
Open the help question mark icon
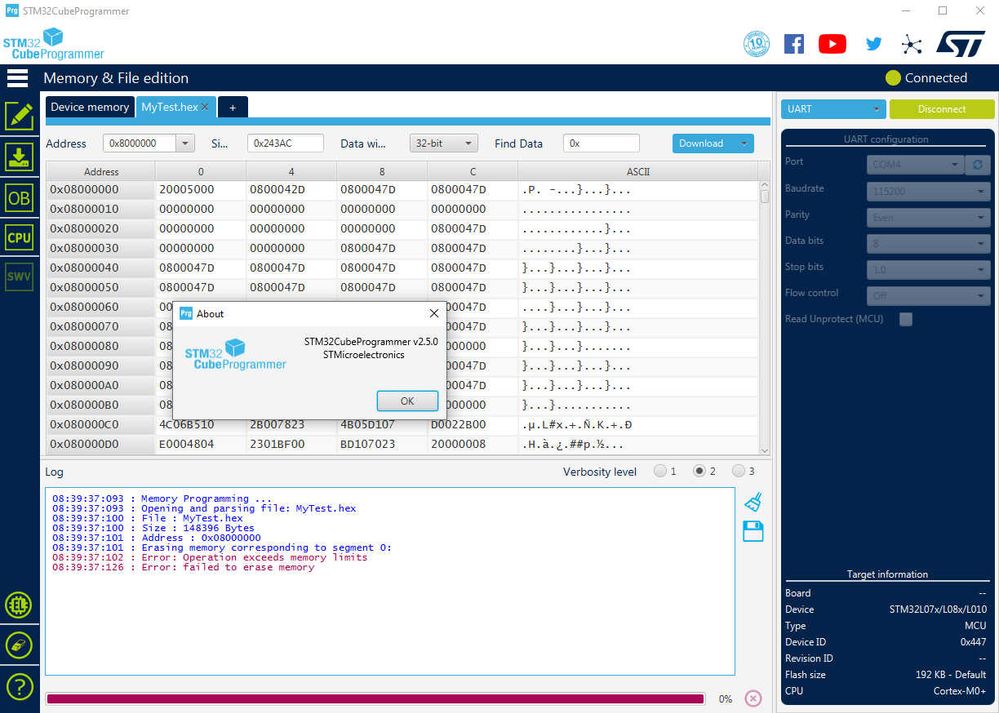click(x=19, y=687)
